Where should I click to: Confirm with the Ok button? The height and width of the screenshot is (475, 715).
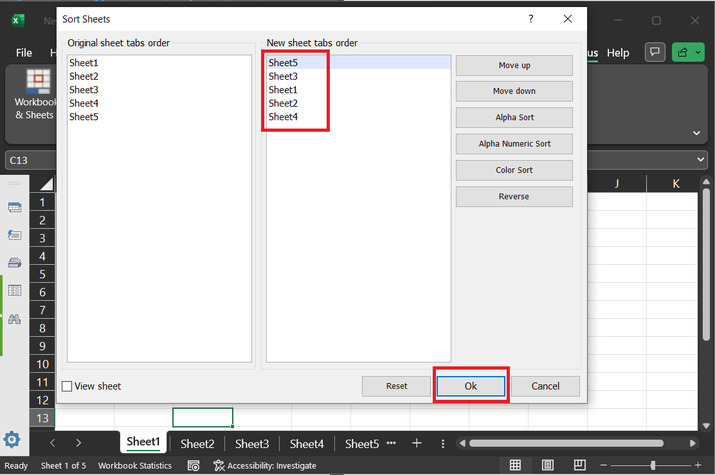click(x=471, y=386)
